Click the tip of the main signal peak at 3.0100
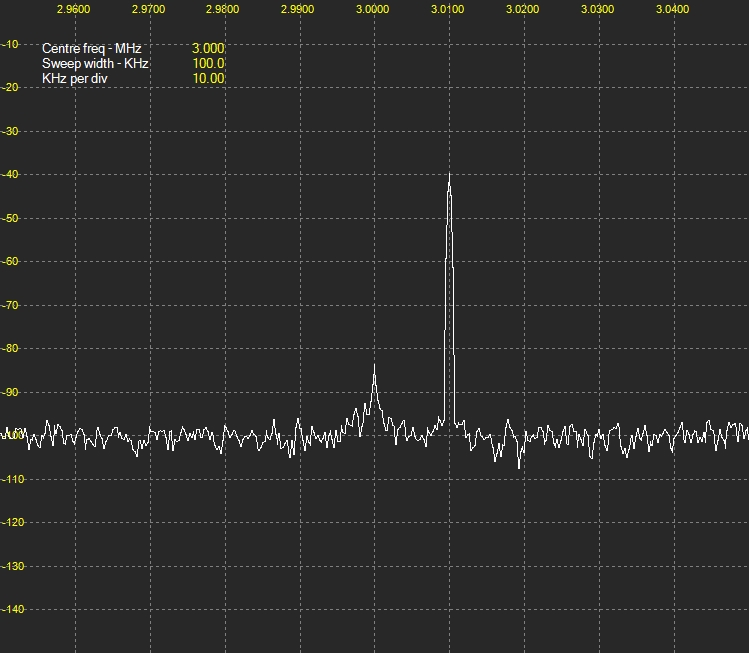Viewport: 749px width, 653px height. (449, 174)
